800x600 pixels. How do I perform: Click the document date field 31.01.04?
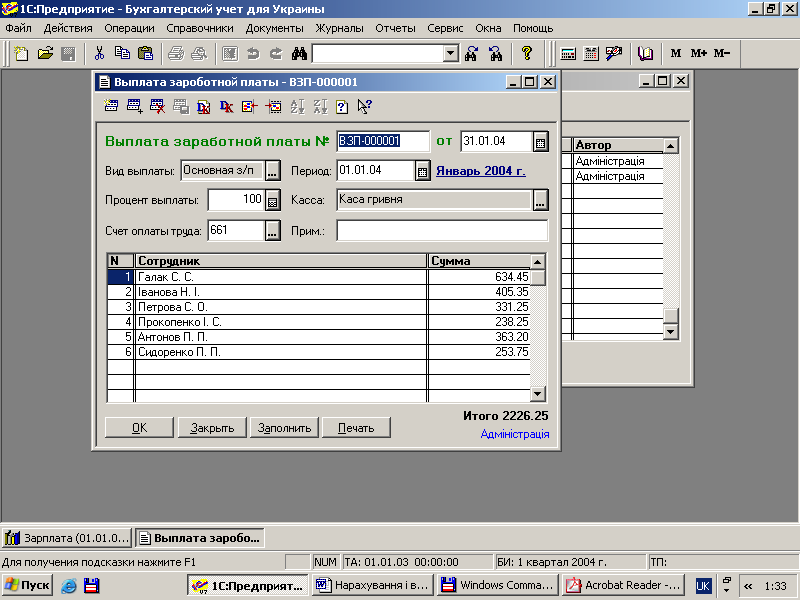coord(497,141)
